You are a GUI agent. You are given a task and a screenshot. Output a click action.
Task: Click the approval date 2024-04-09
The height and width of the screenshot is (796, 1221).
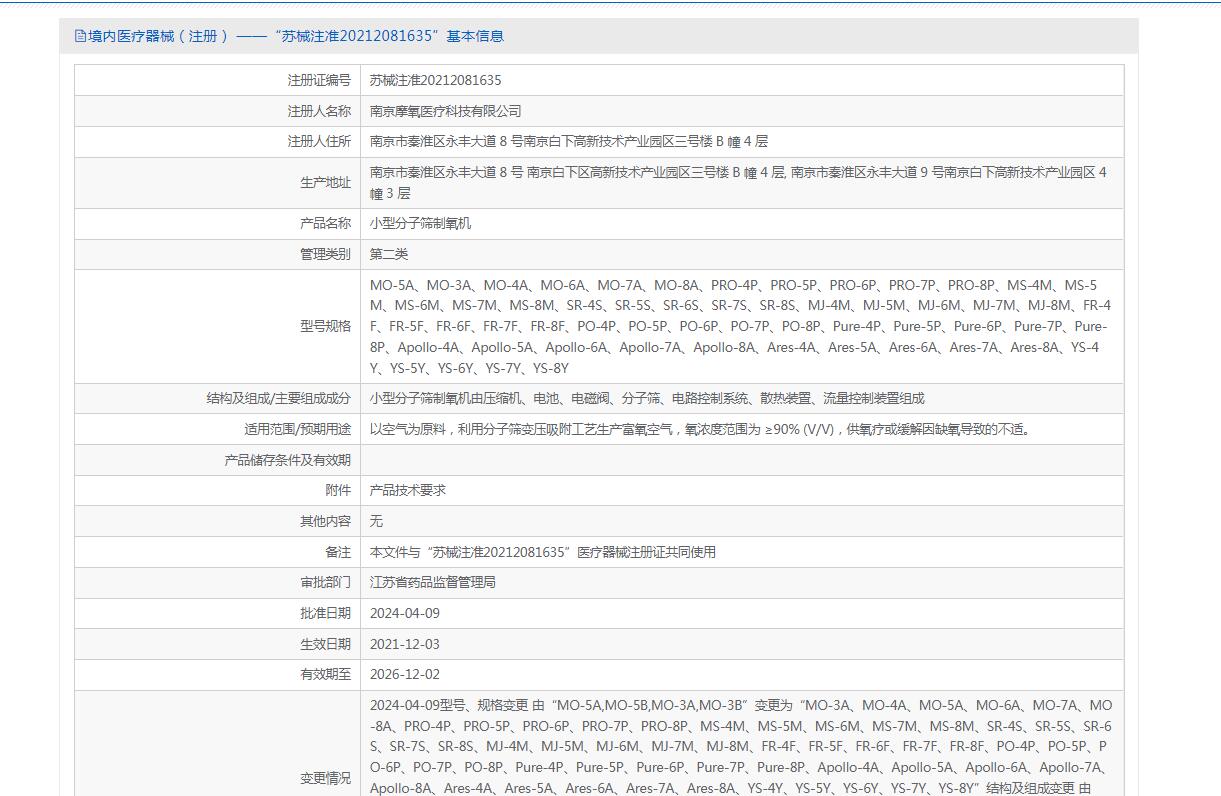click(405, 613)
